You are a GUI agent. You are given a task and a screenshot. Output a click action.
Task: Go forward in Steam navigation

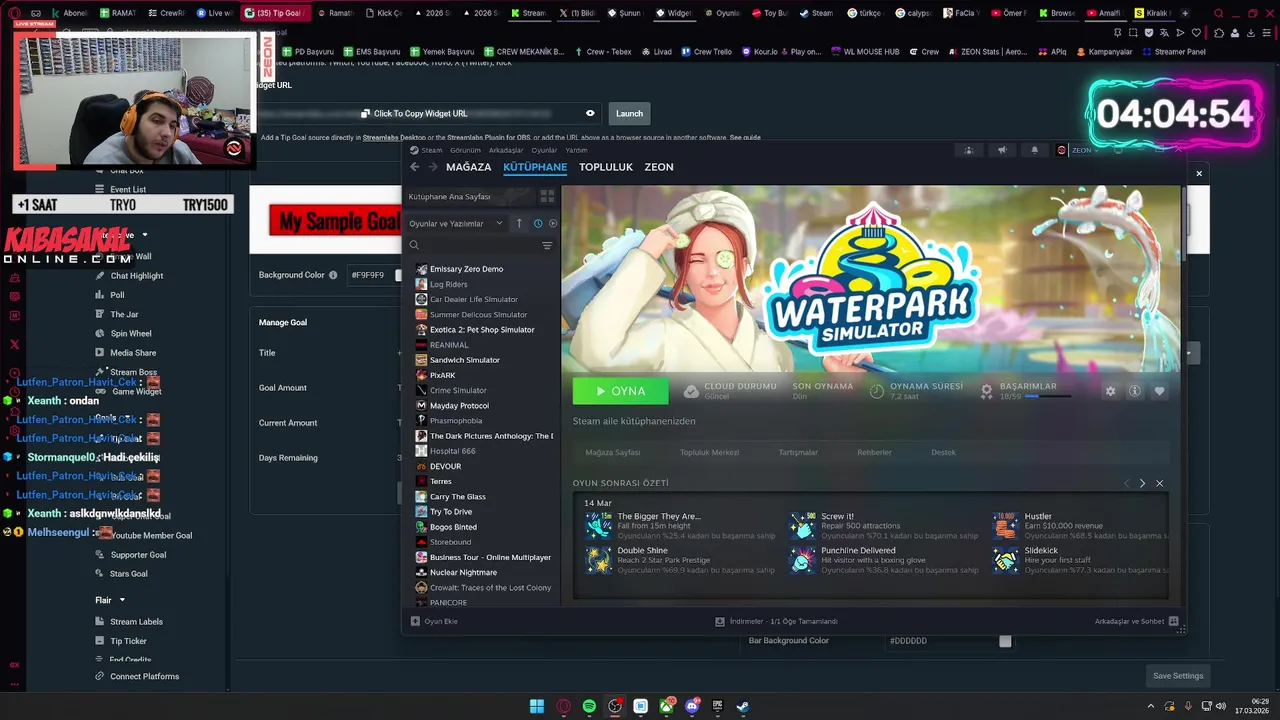(x=433, y=167)
